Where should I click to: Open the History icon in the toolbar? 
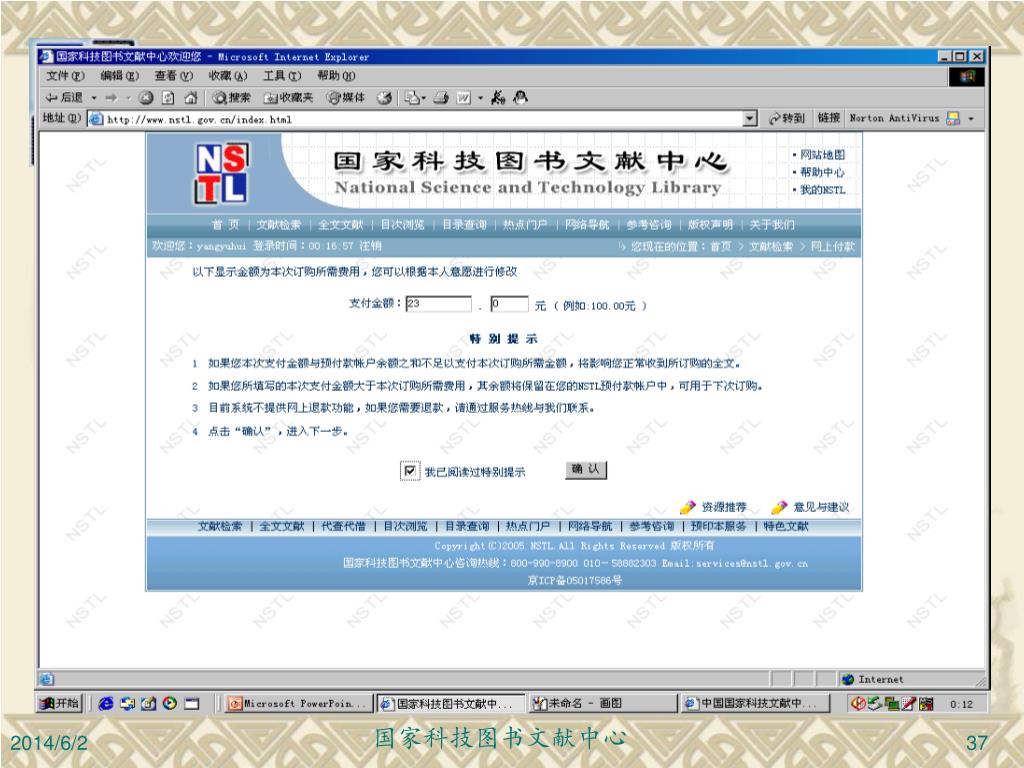[x=385, y=98]
